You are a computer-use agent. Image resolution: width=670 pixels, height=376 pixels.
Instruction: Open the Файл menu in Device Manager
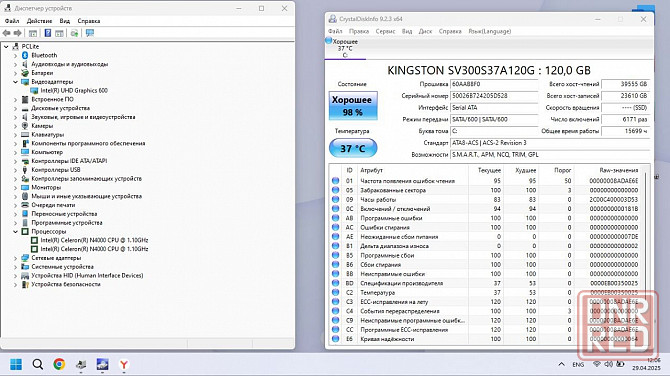12,21
